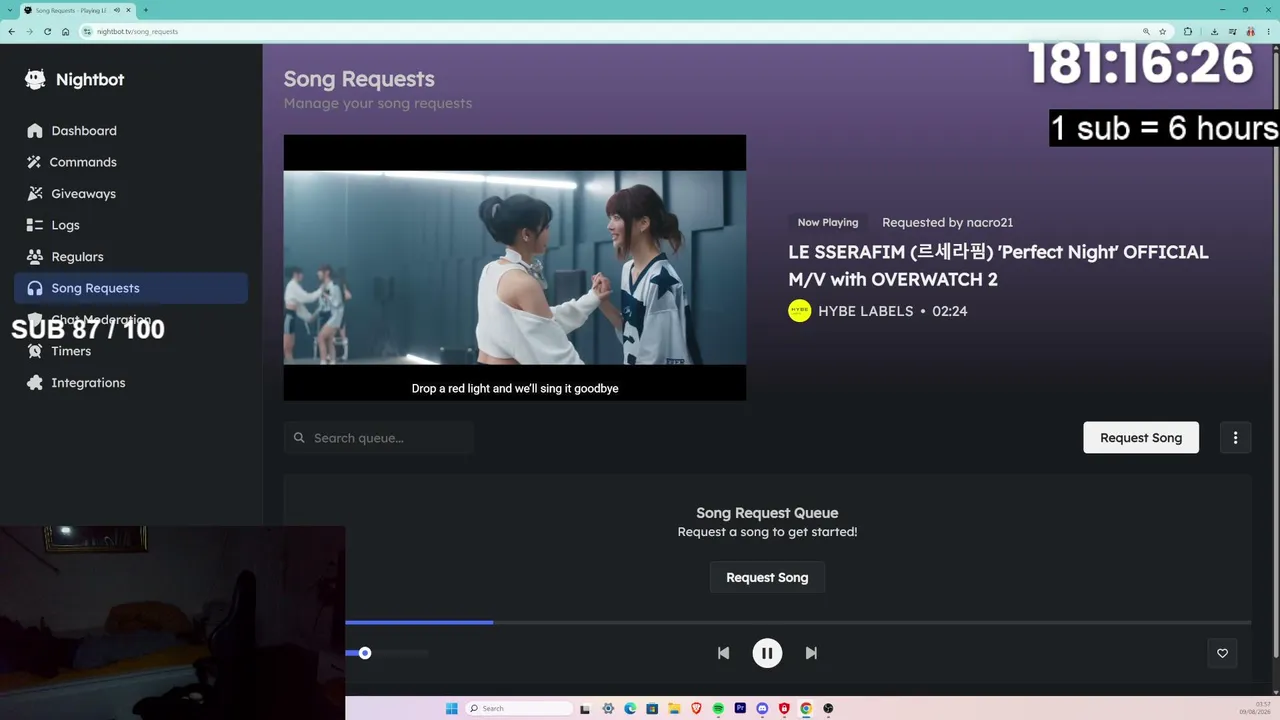Screen dimensions: 1280x720
Task: Click the 'Requested by nacro21' text
Action: pyautogui.click(x=947, y=222)
